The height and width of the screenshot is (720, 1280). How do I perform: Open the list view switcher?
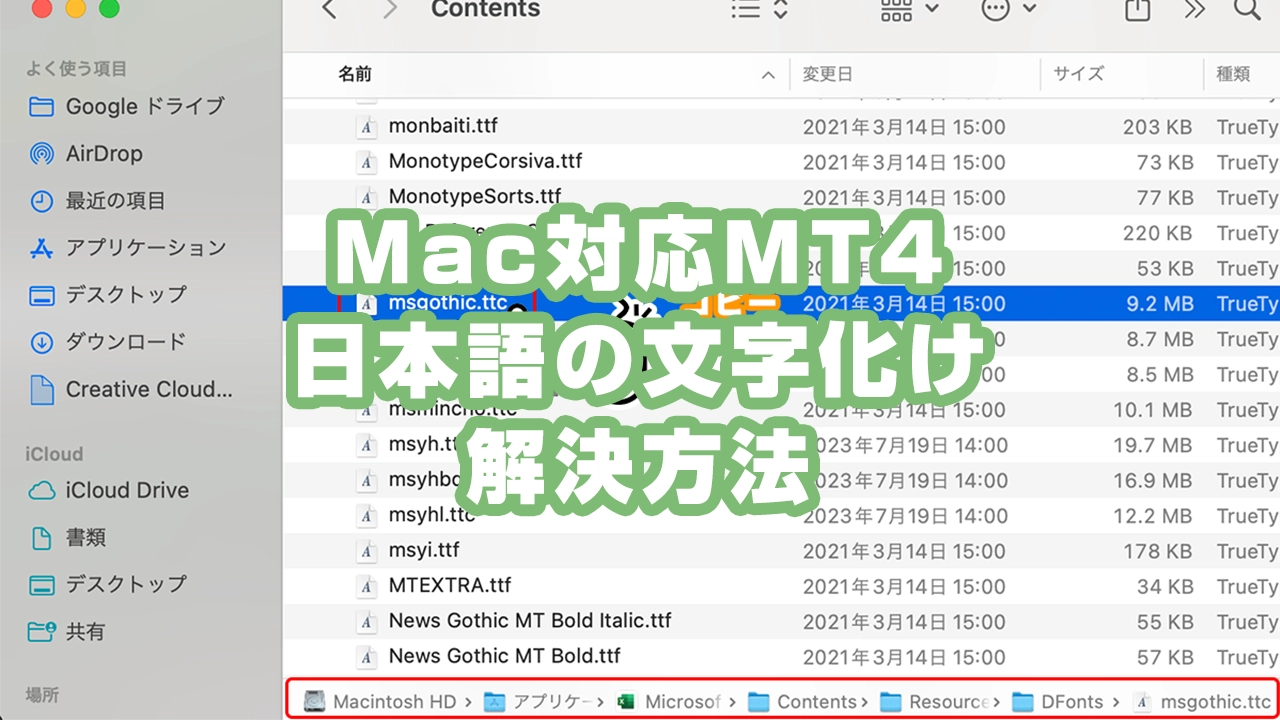(x=759, y=10)
